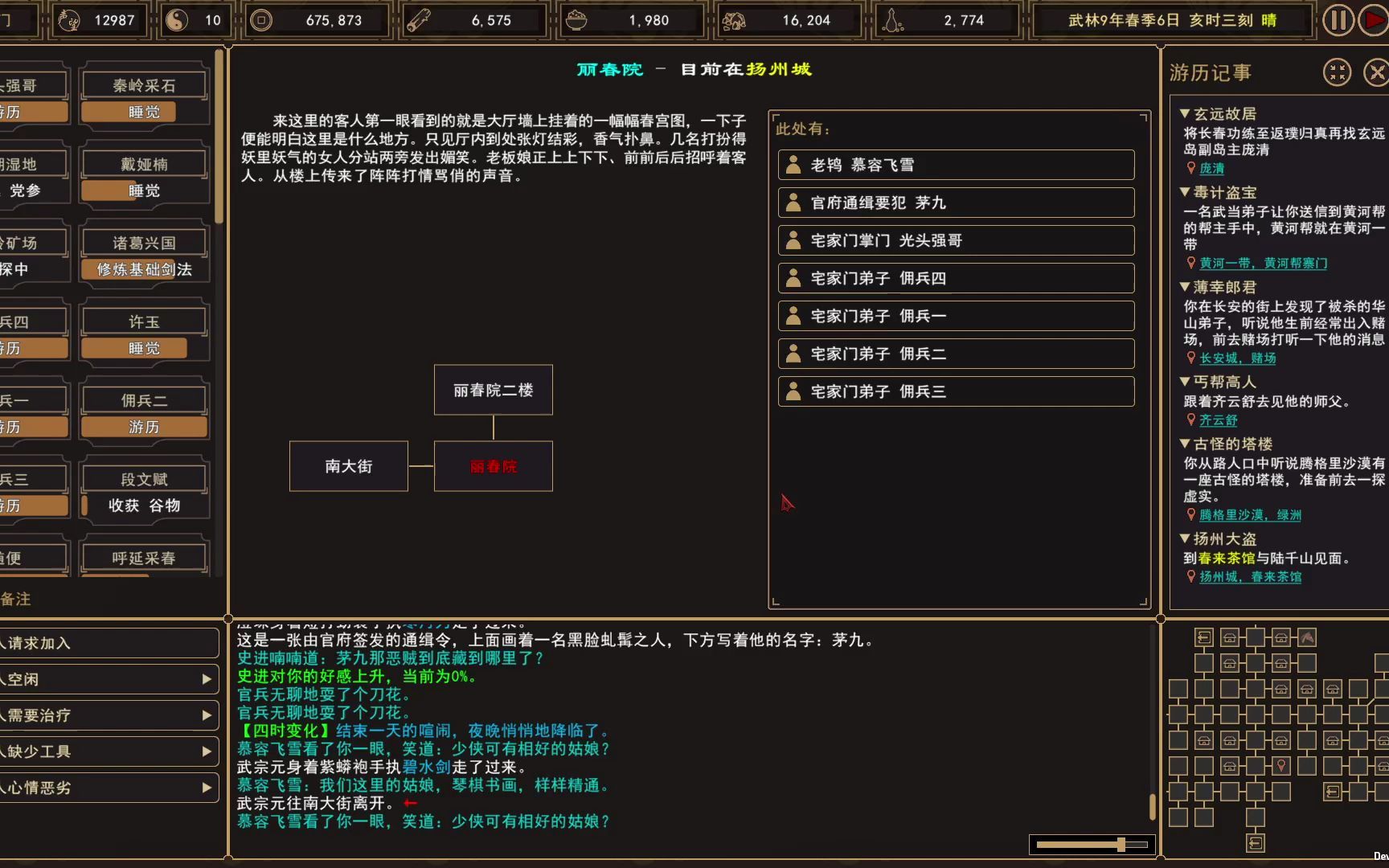Click the food bowl icon beside 1,980
Viewport: 1389px width, 868px height.
576,20
